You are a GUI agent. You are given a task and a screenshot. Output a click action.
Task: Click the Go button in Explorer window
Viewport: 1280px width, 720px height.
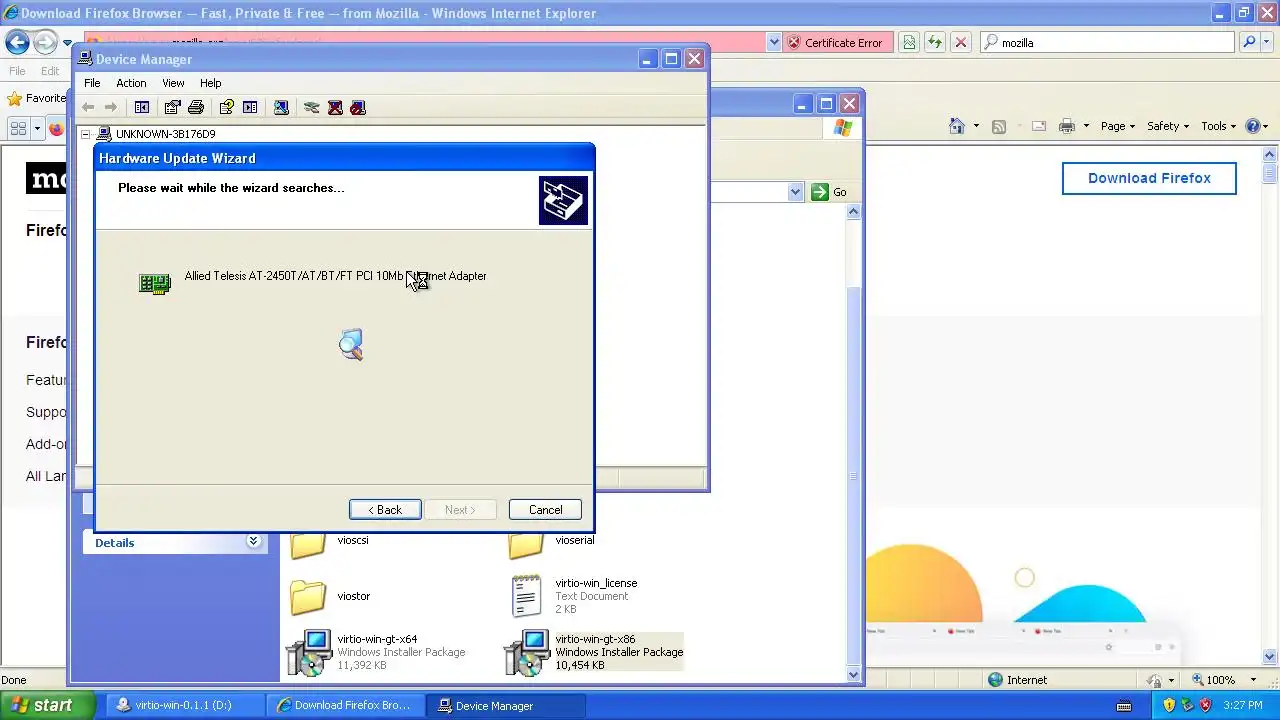[829, 192]
